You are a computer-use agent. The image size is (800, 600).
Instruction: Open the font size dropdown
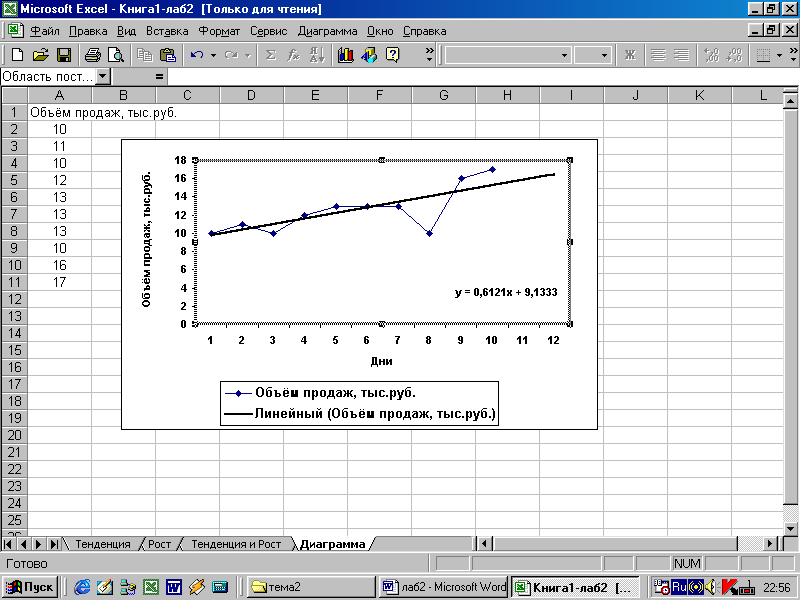604,55
